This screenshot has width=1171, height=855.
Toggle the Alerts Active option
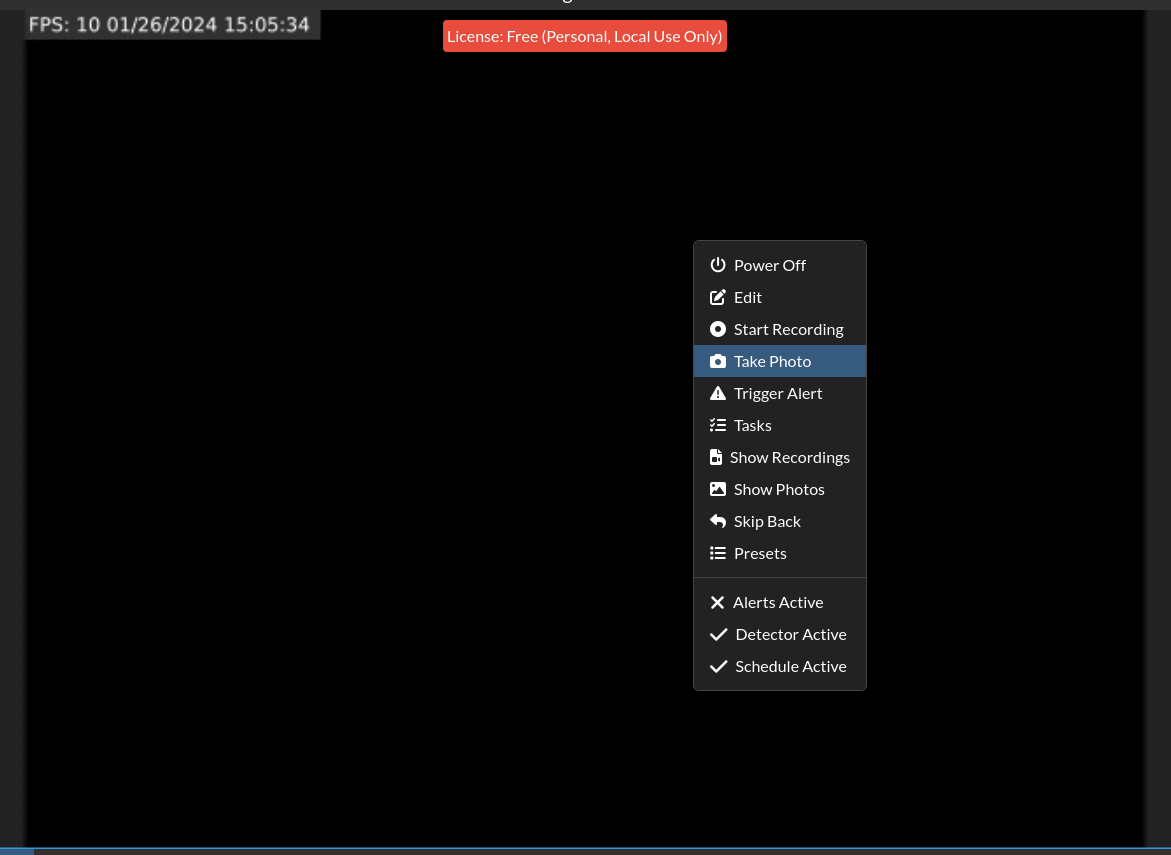780,603
